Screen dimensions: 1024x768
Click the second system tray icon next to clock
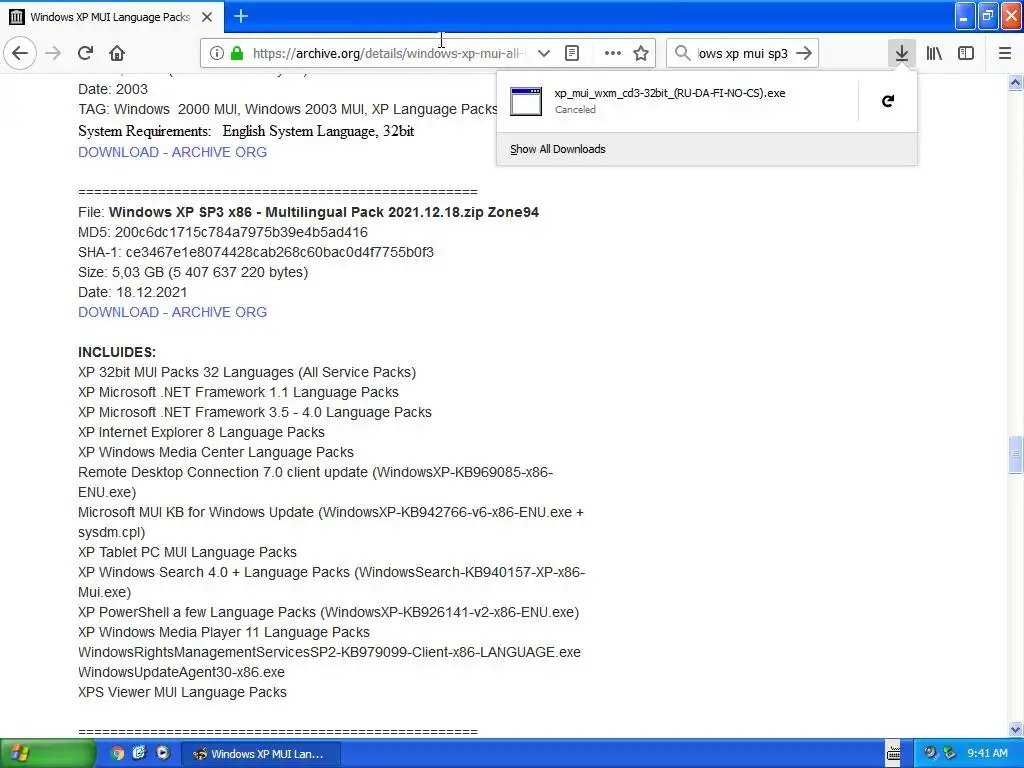(x=949, y=754)
